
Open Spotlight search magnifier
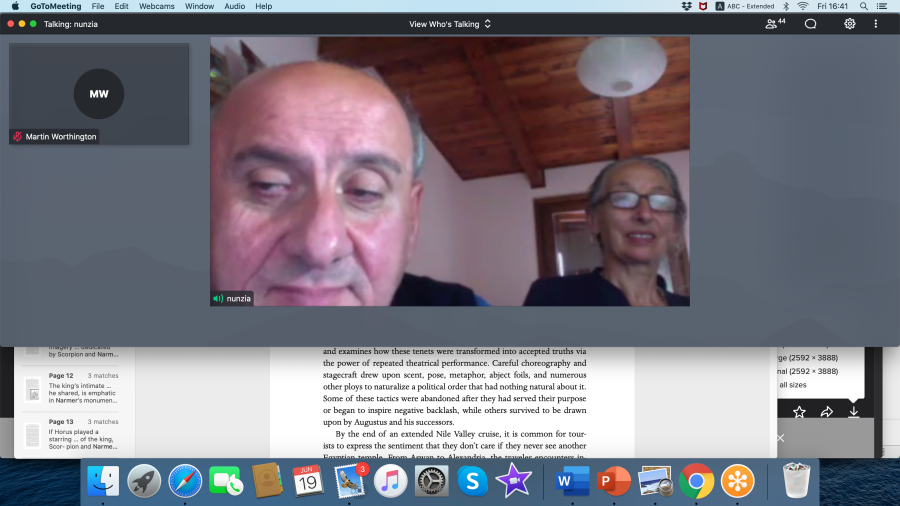(864, 6)
